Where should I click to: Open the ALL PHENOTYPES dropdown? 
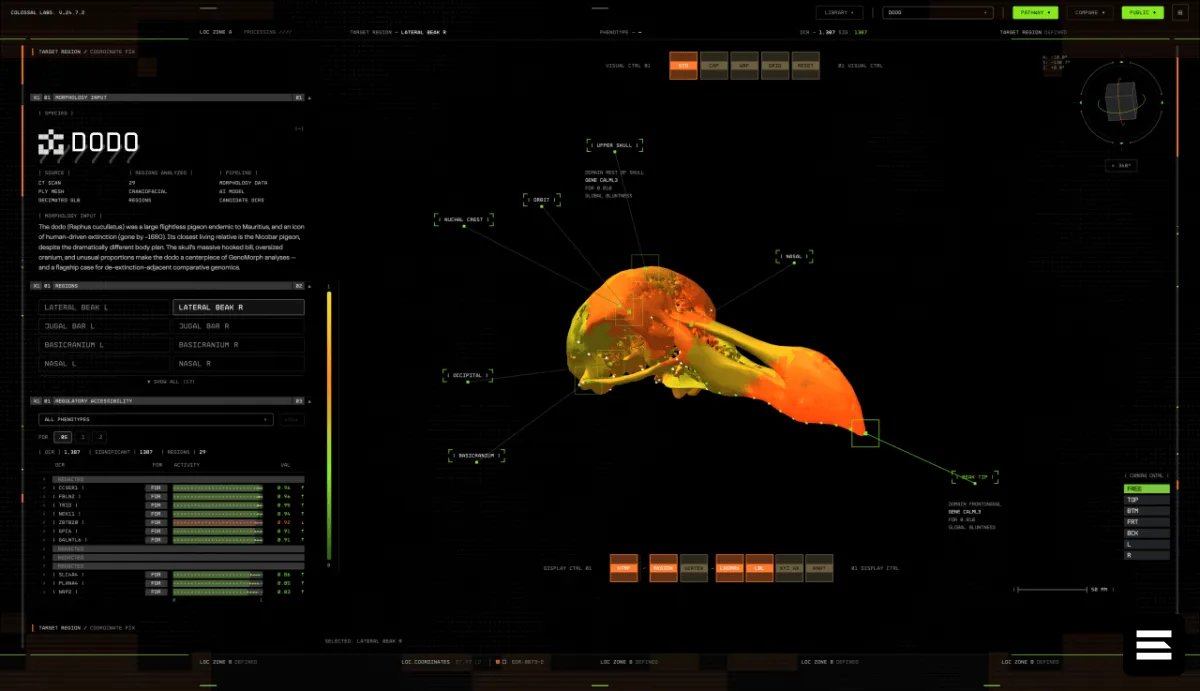(x=155, y=419)
